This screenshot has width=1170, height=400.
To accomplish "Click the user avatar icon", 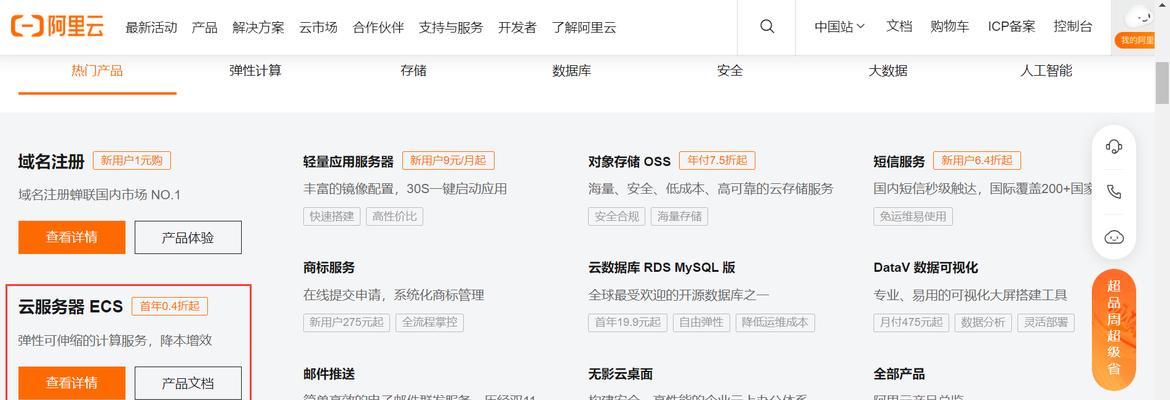I will (x=1139, y=16).
